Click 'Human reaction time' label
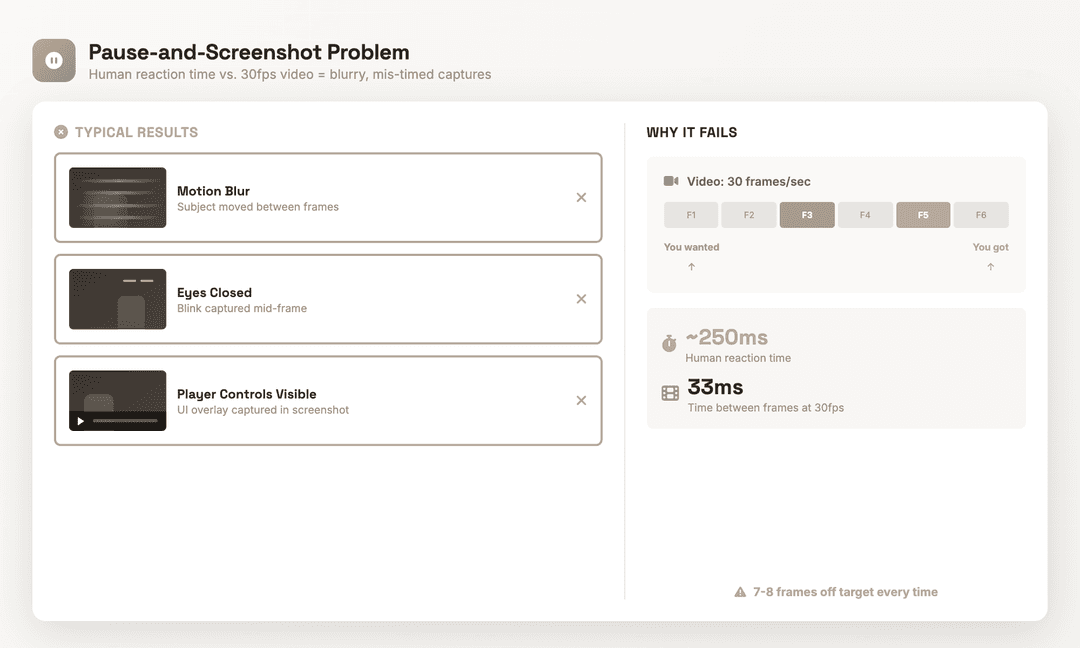Screen dimensions: 1080x648 pyautogui.click(x=738, y=358)
